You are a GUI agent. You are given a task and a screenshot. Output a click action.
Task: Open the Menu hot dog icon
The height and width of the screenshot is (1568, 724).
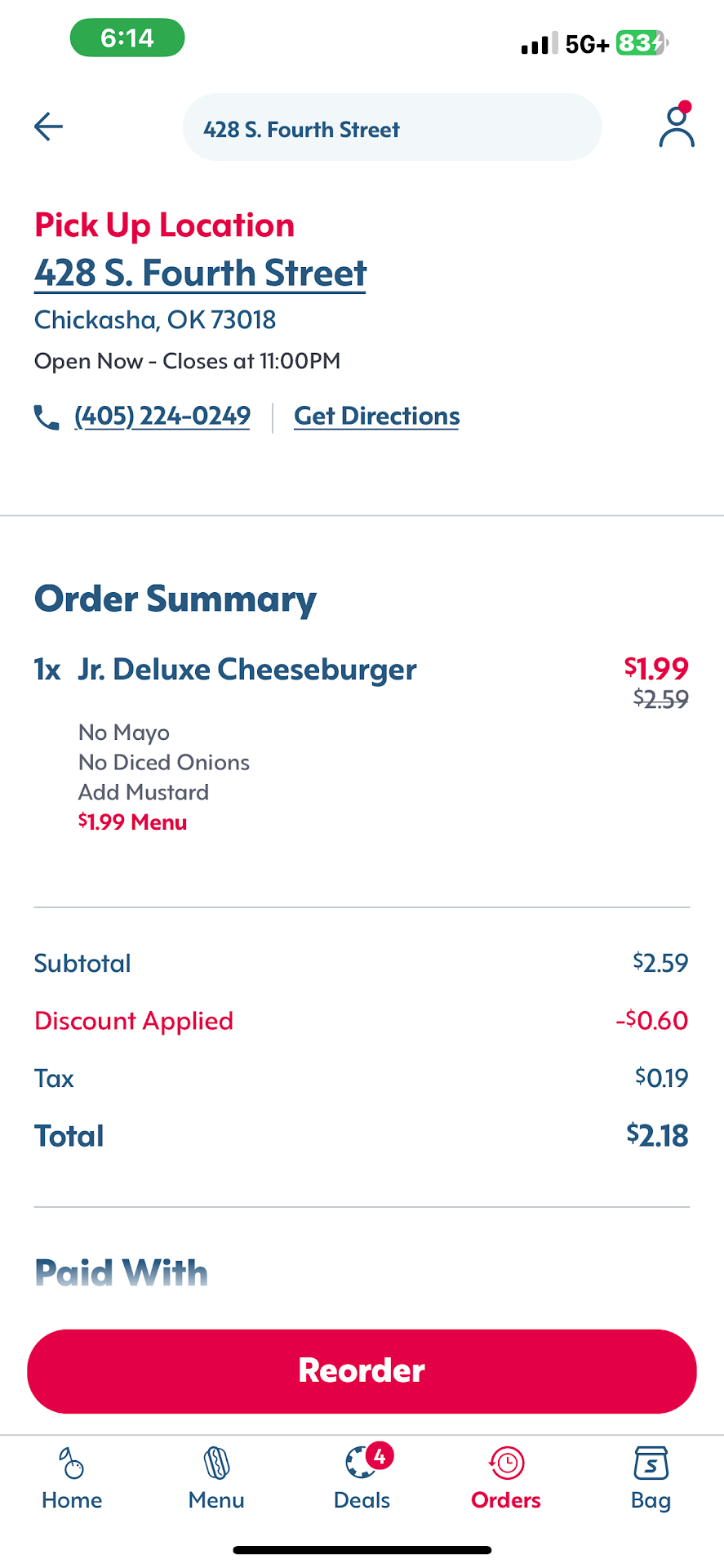coord(216,1463)
